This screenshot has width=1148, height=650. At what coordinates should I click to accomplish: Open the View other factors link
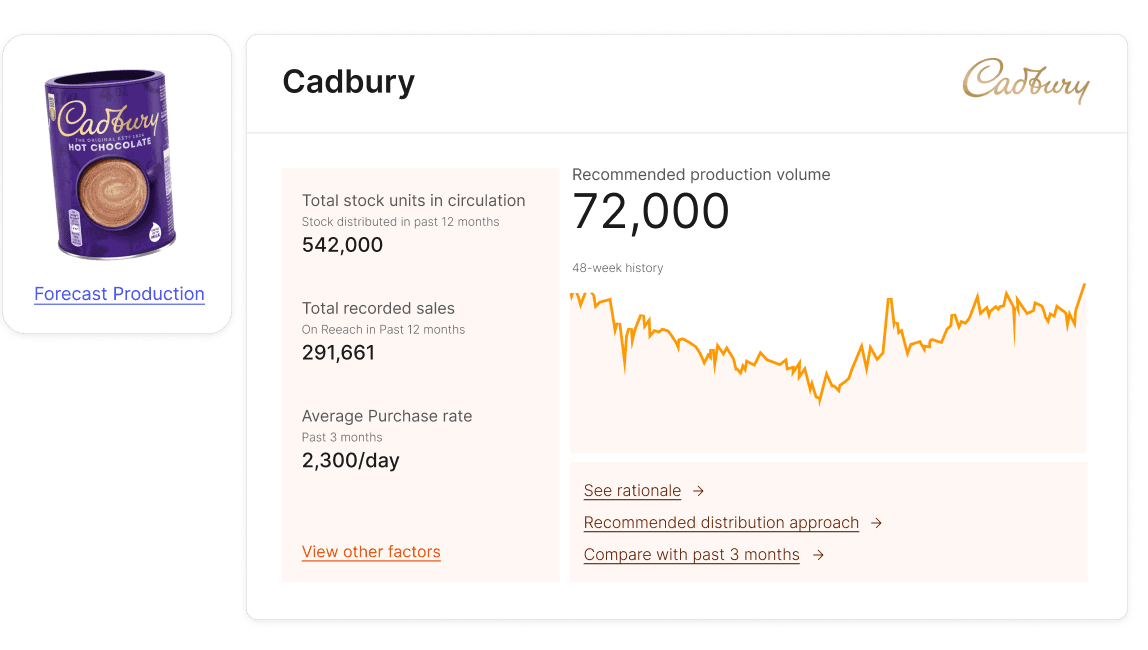(371, 552)
